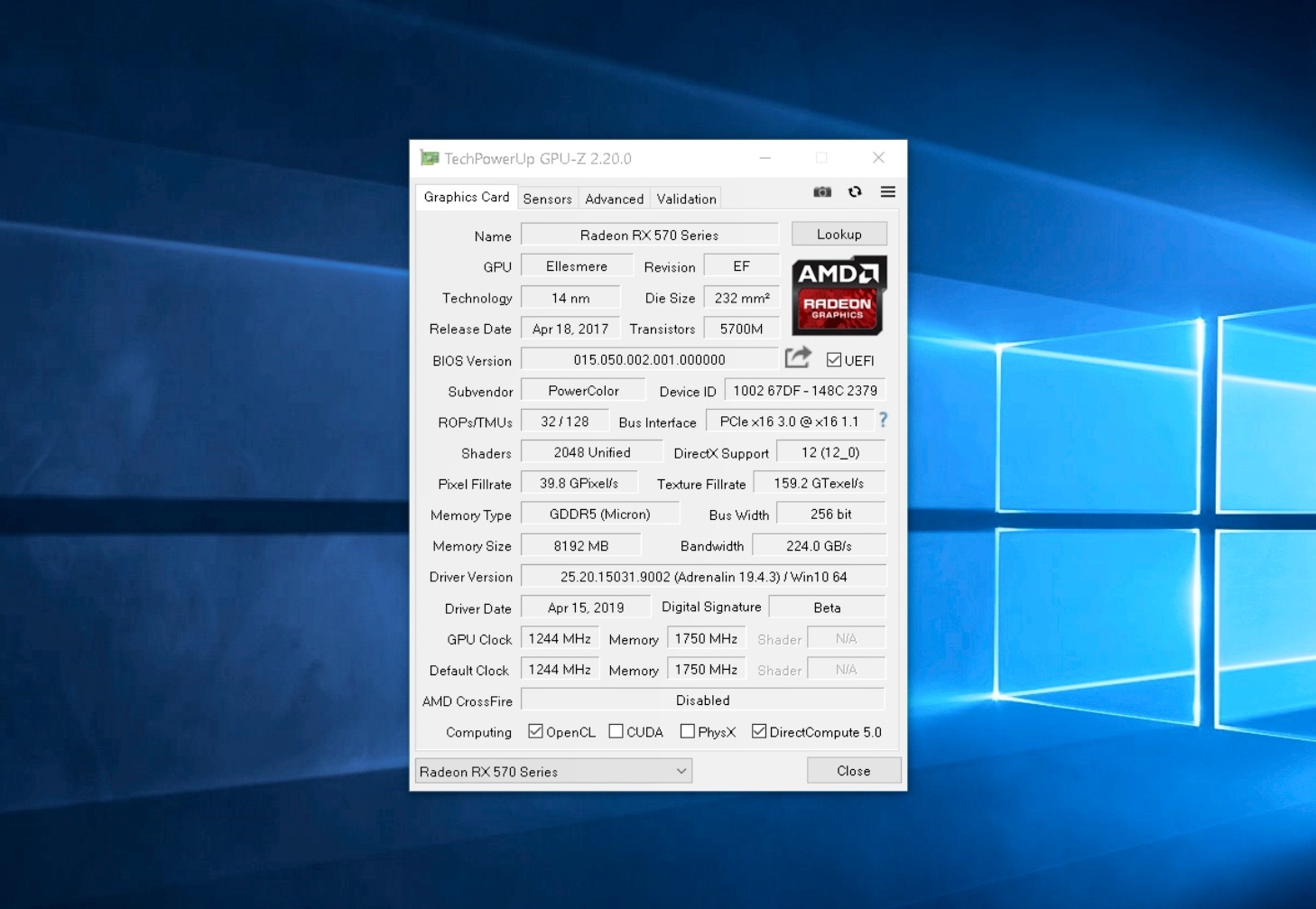Click the Digital Signature value Beta
Viewport: 1316px width, 909px height.
828,608
